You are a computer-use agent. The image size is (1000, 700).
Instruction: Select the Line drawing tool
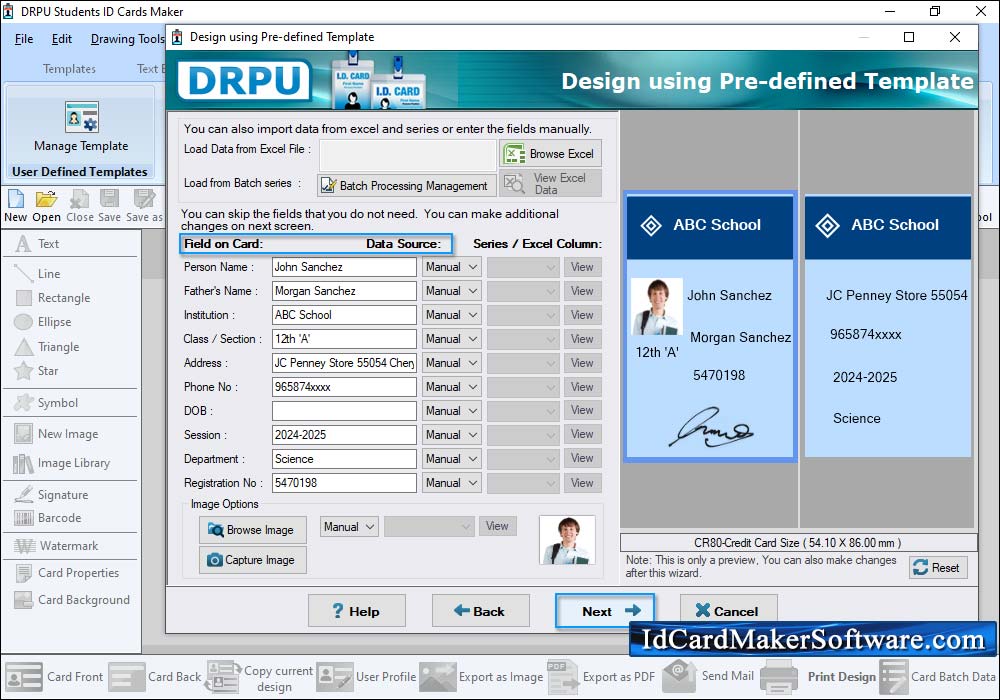(37, 273)
